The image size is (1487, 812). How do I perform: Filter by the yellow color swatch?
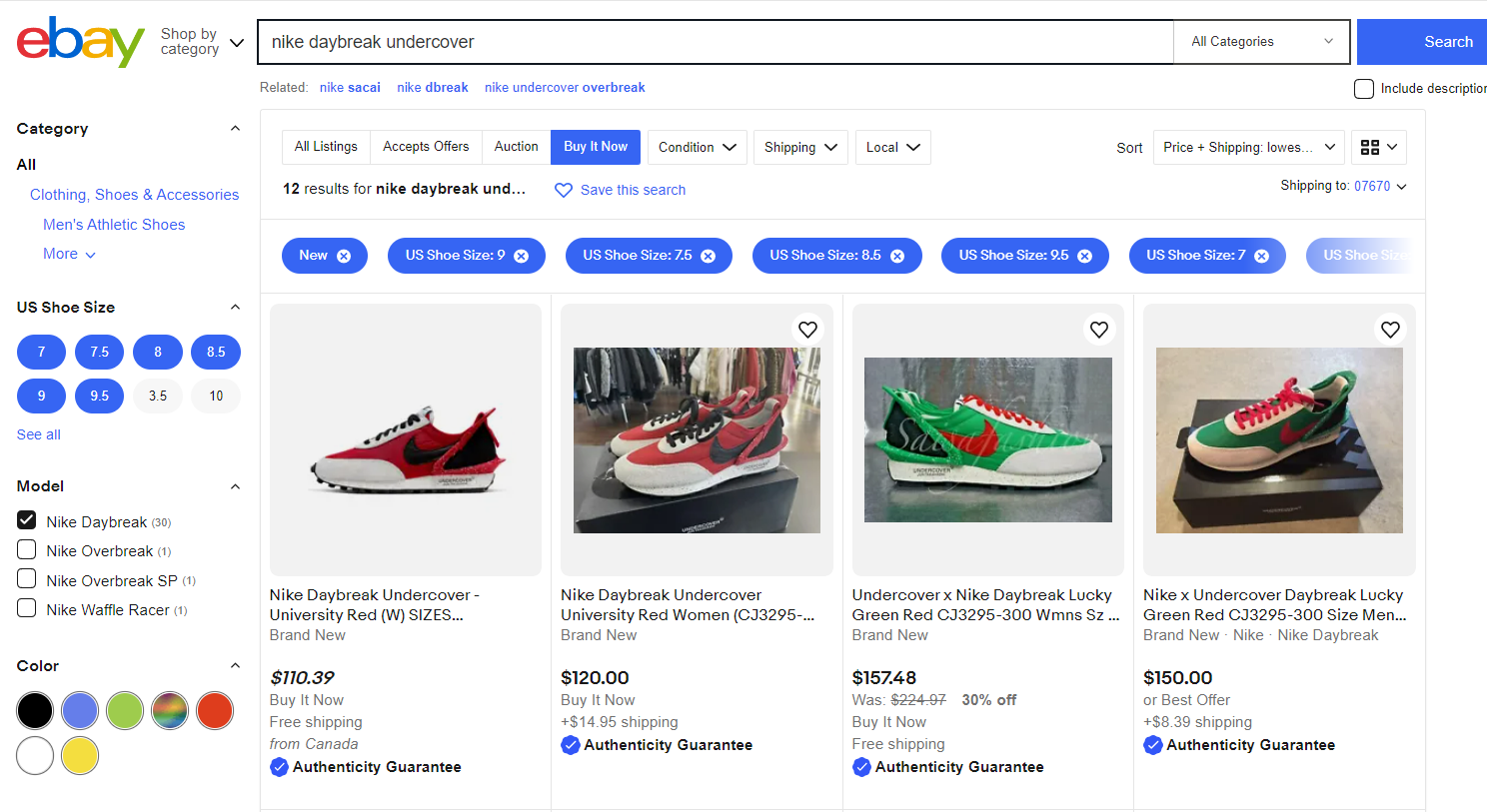click(x=80, y=755)
